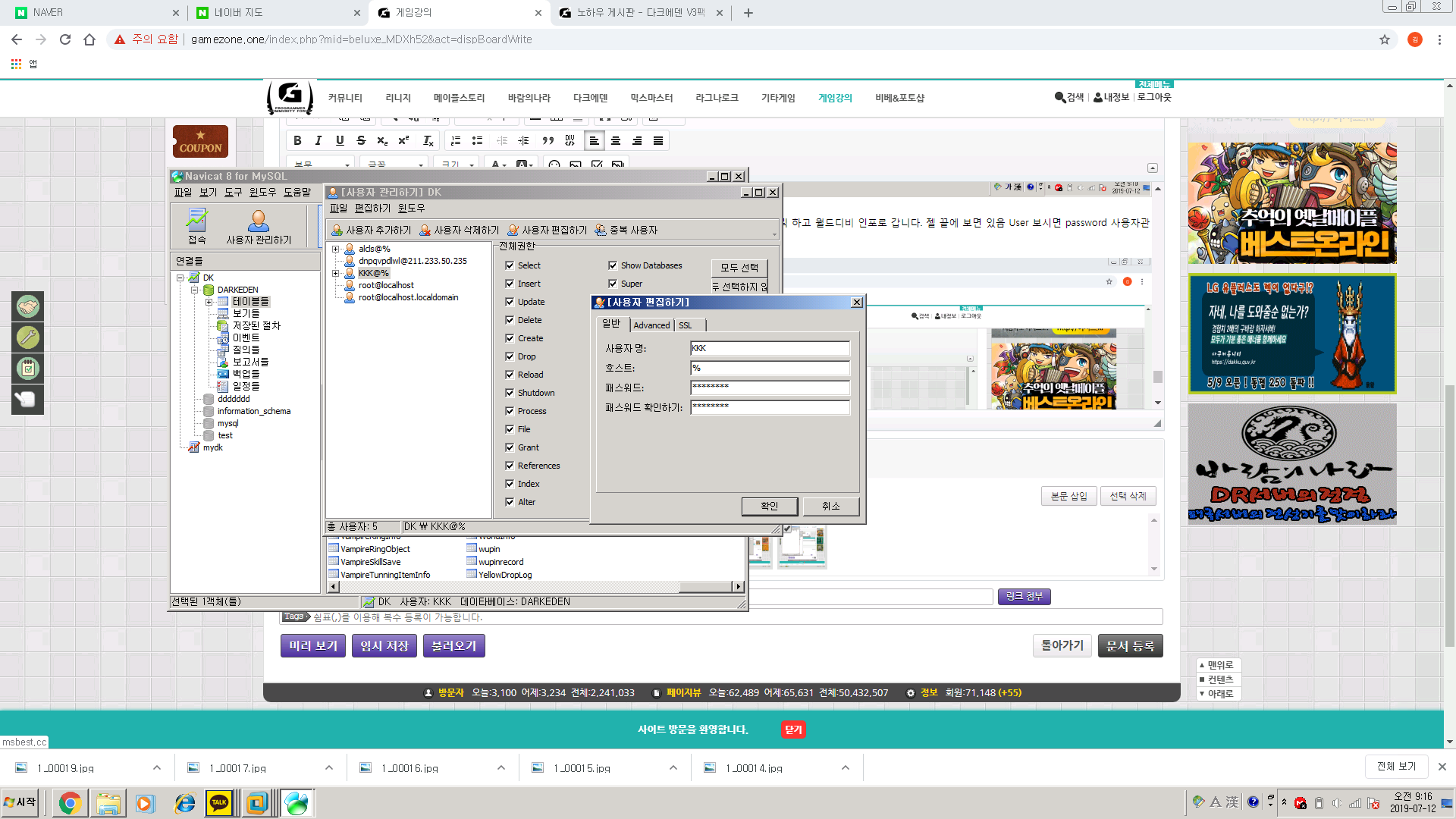Click the page vertical scrollbar thumb
The width and height of the screenshot is (1456, 819).
(x=1449, y=516)
